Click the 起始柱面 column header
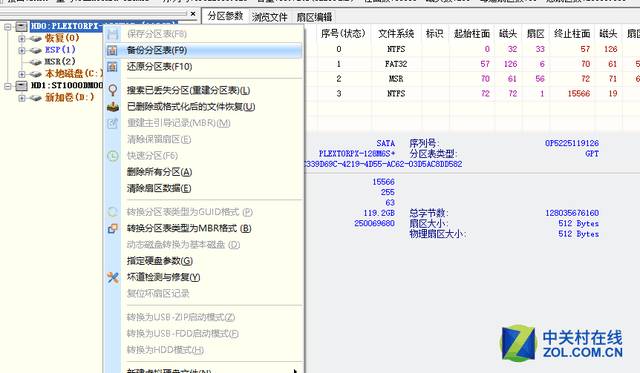 (x=471, y=33)
